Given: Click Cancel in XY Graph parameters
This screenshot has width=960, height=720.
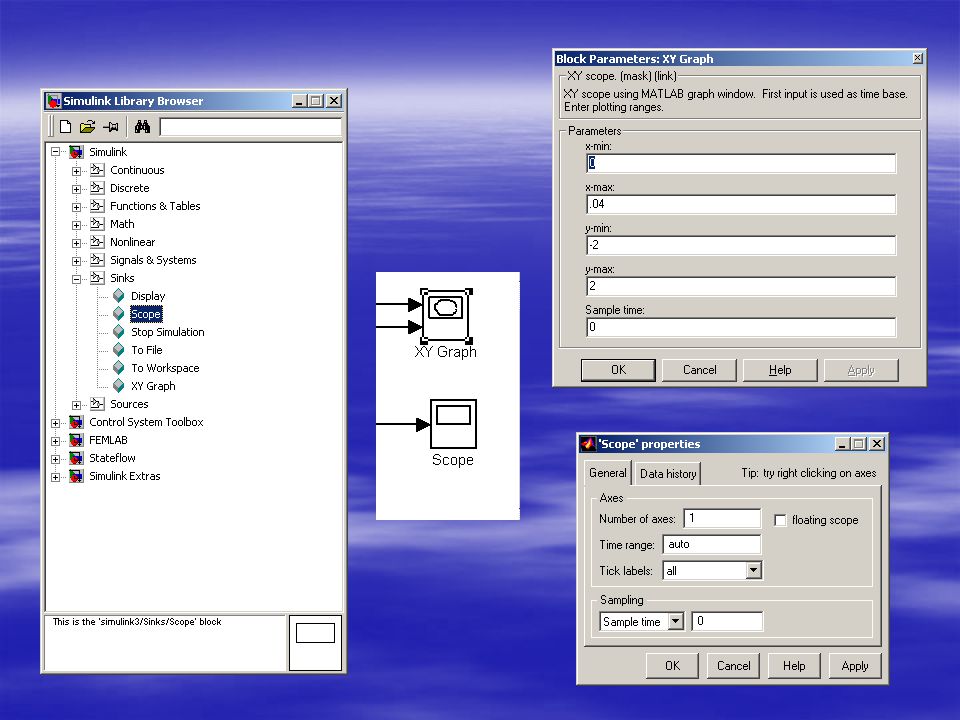Looking at the screenshot, I should [699, 370].
